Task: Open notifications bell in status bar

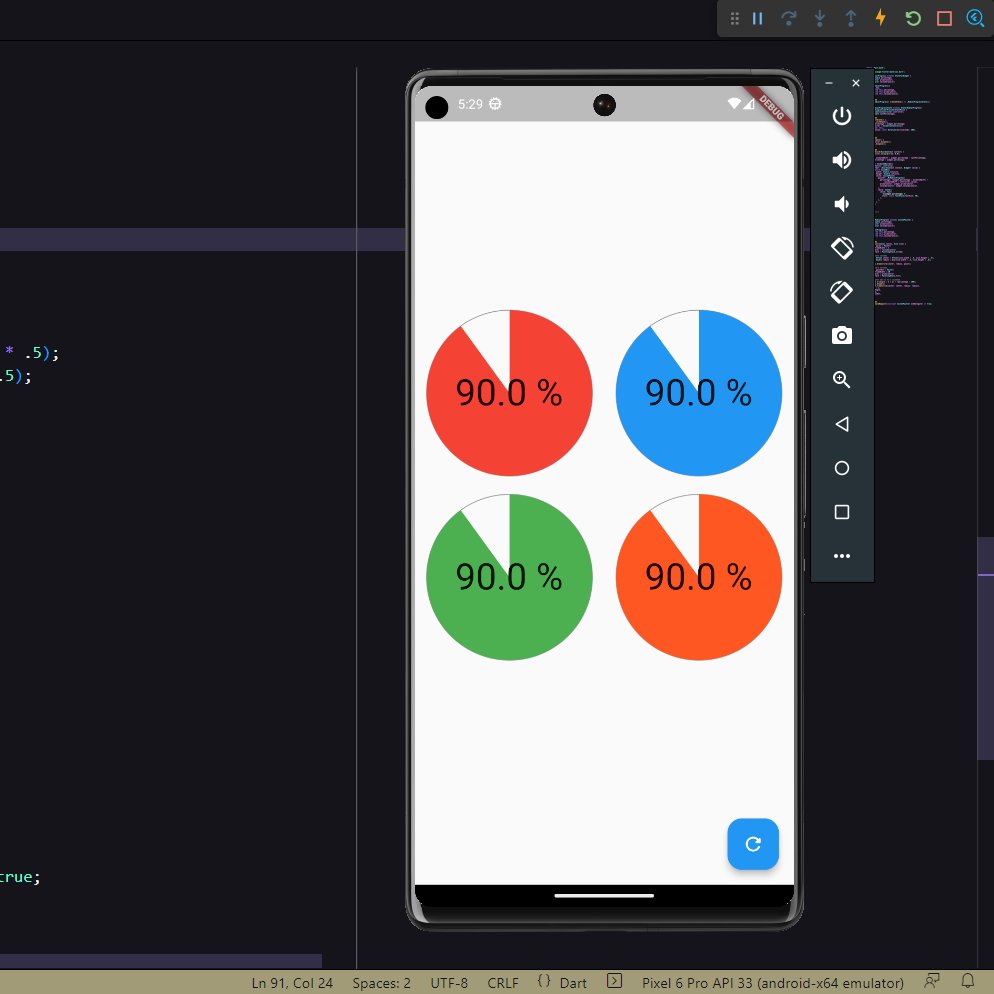Action: click(967, 981)
